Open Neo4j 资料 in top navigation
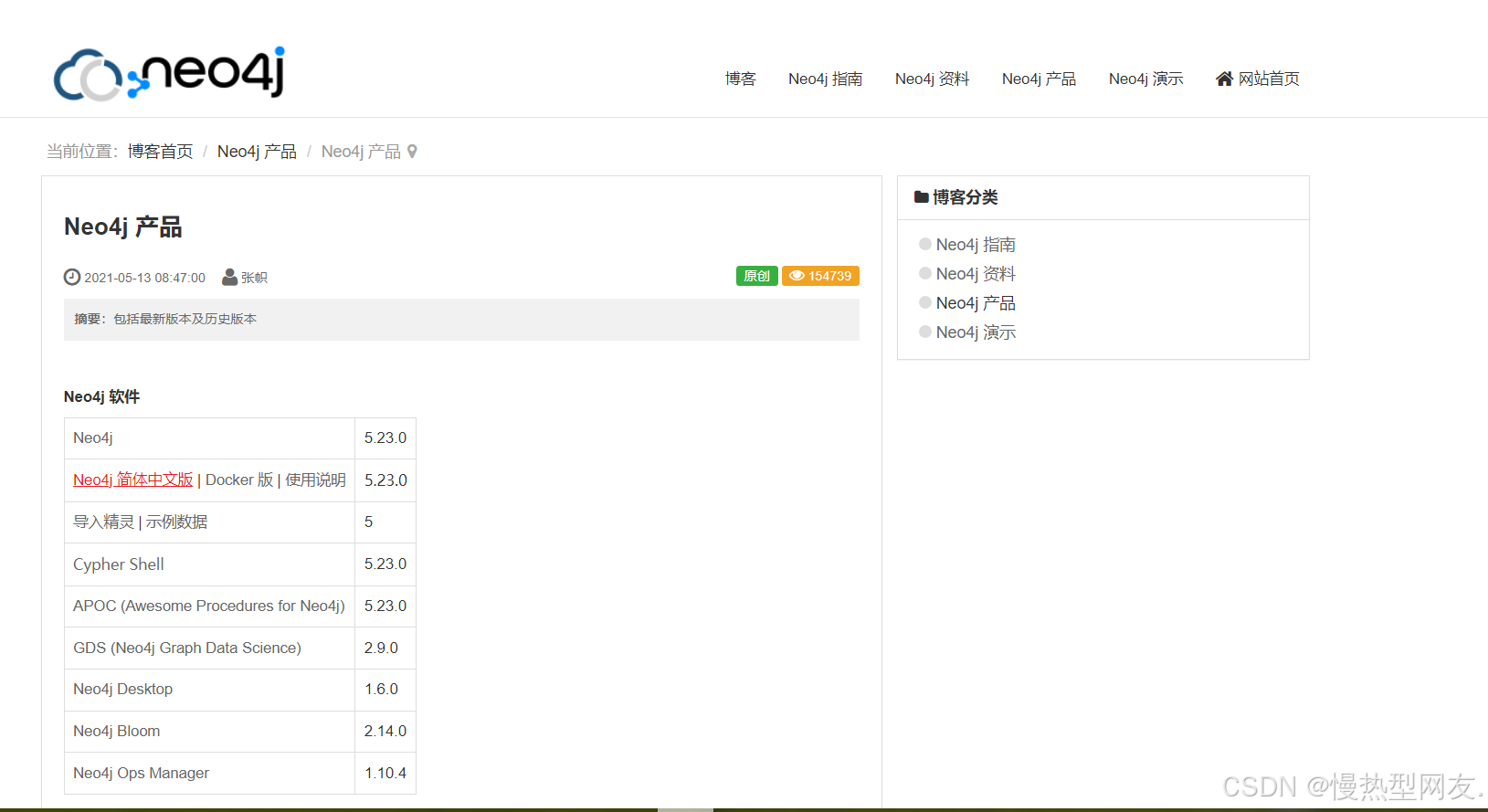Screen dimensions: 1488x812 tap(933, 79)
